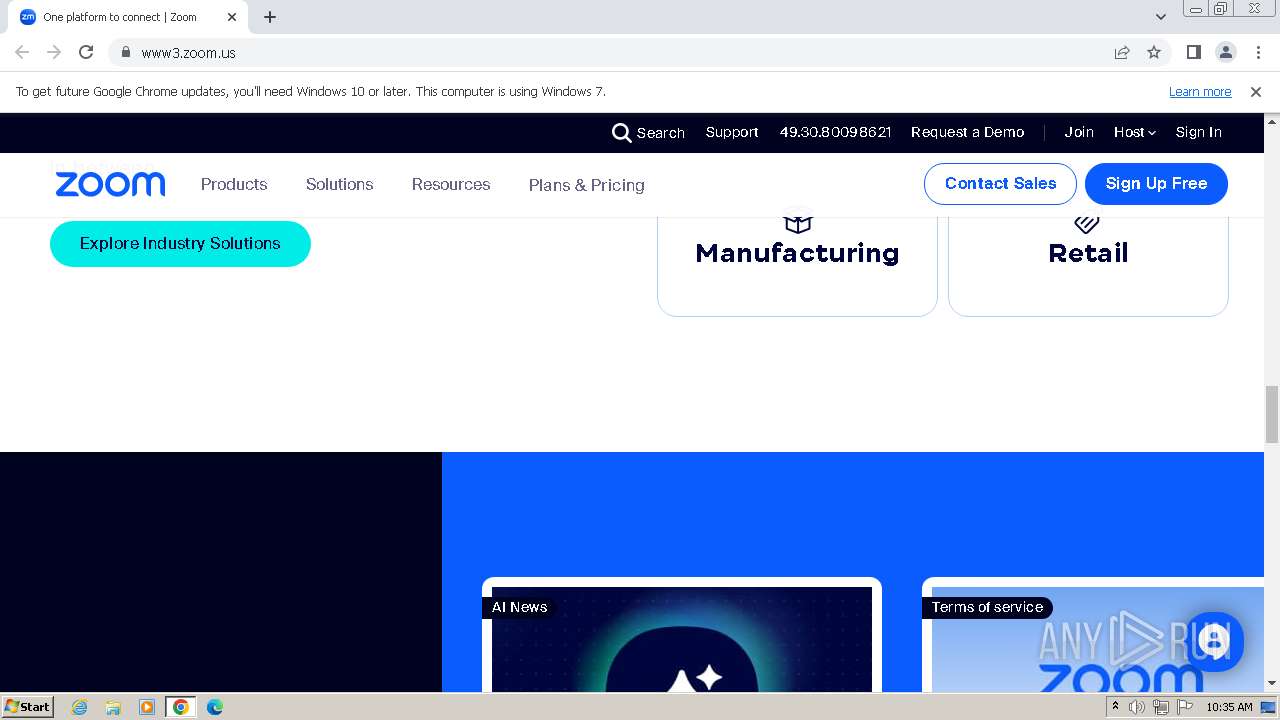Viewport: 1280px width, 720px height.
Task: Dismiss the Chrome update notification bar
Action: [x=1256, y=92]
